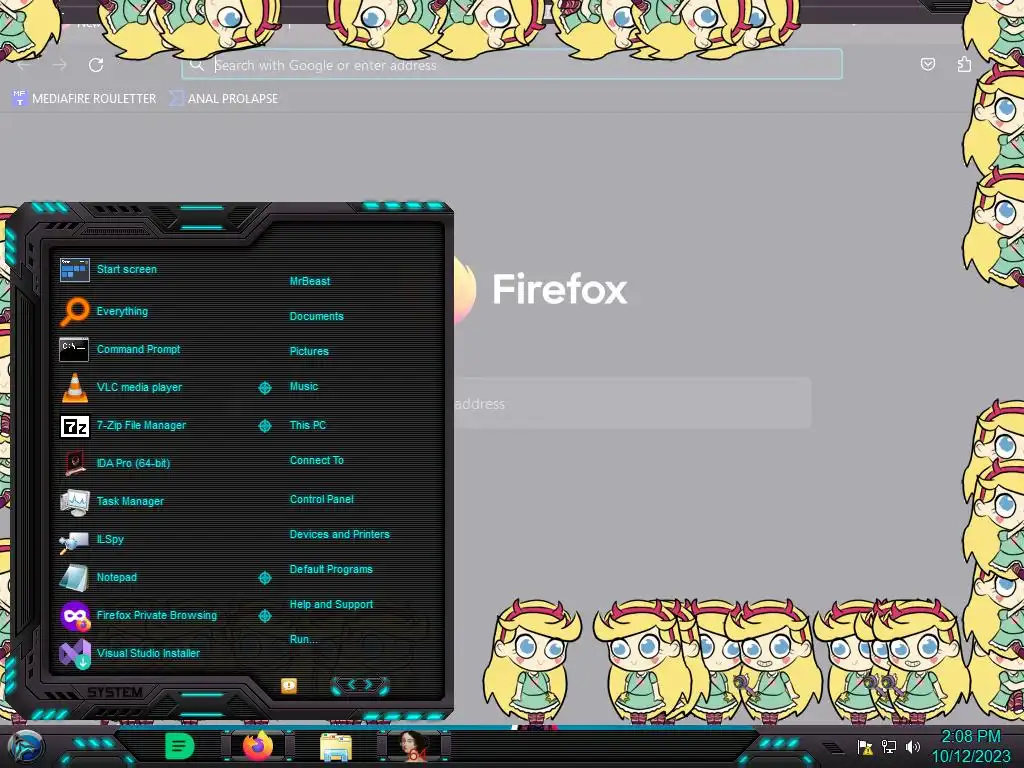
Task: Open This PC from the start menu
Action: coord(308,425)
